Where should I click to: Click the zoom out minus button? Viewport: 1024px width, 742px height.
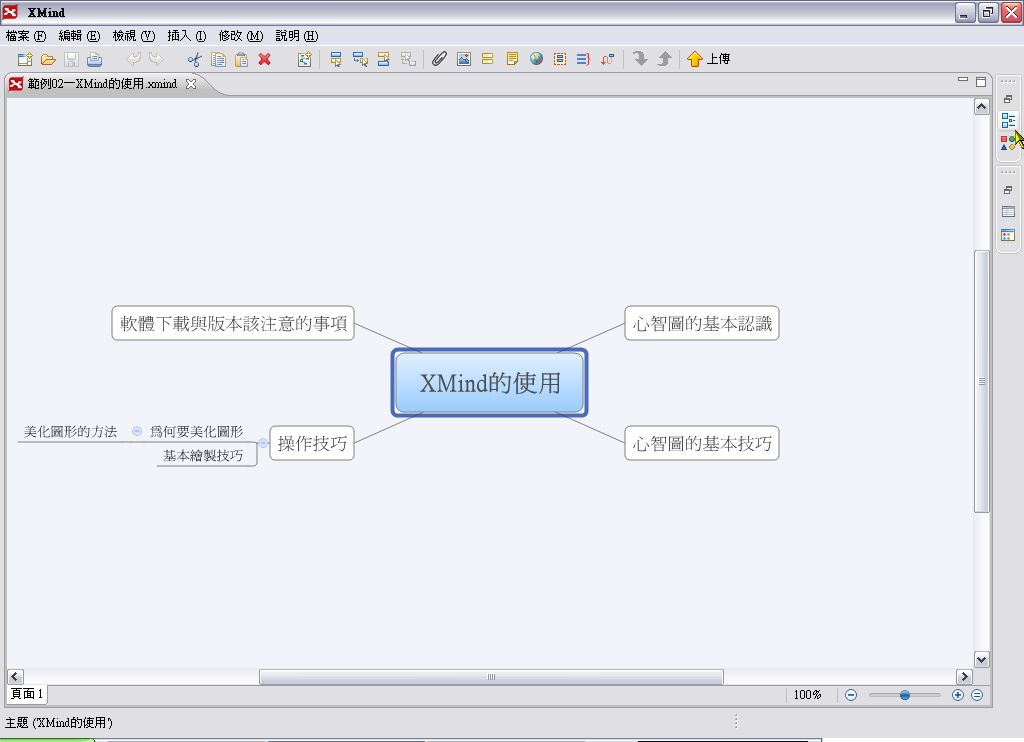[x=851, y=695]
